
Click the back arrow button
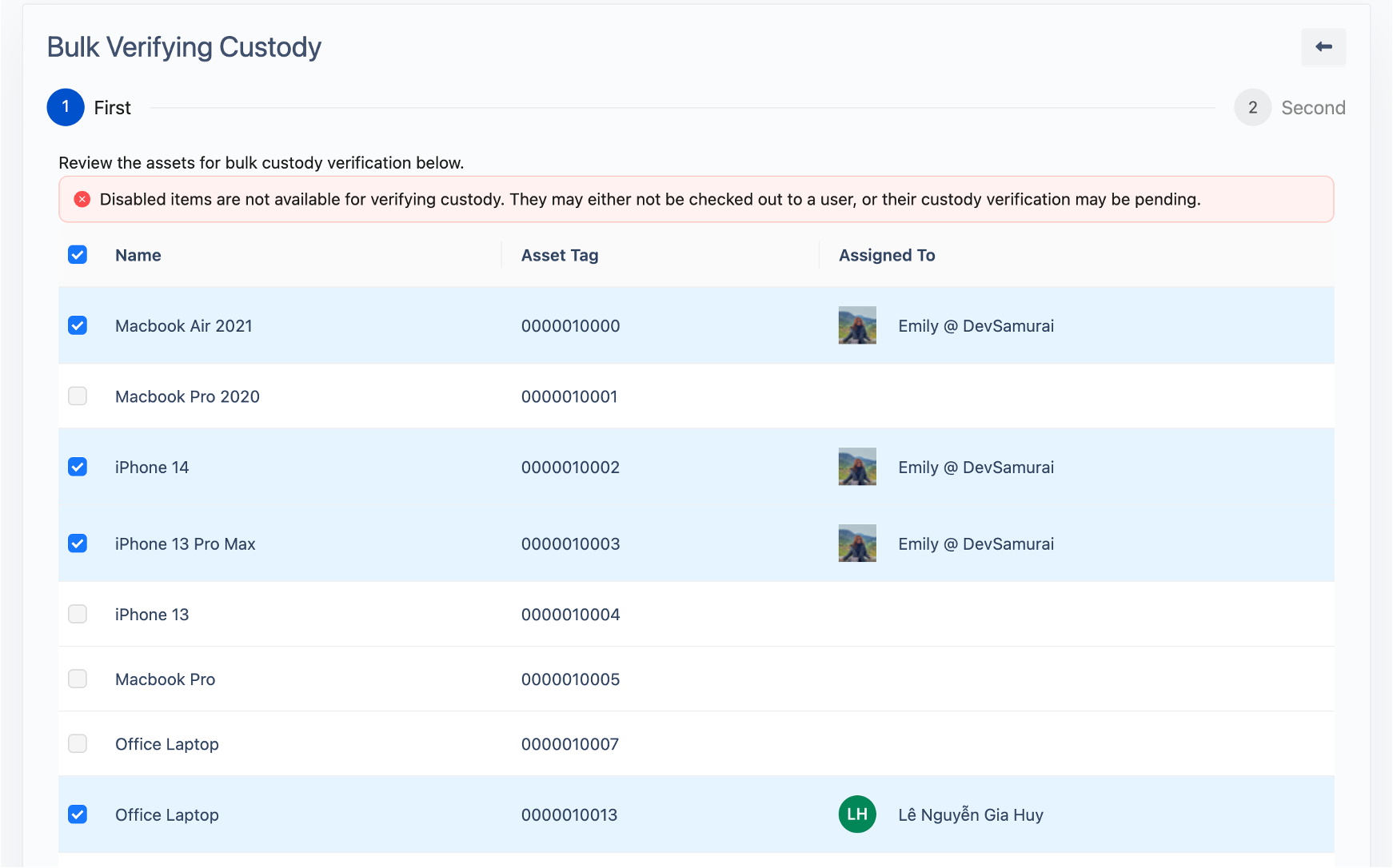click(x=1323, y=47)
